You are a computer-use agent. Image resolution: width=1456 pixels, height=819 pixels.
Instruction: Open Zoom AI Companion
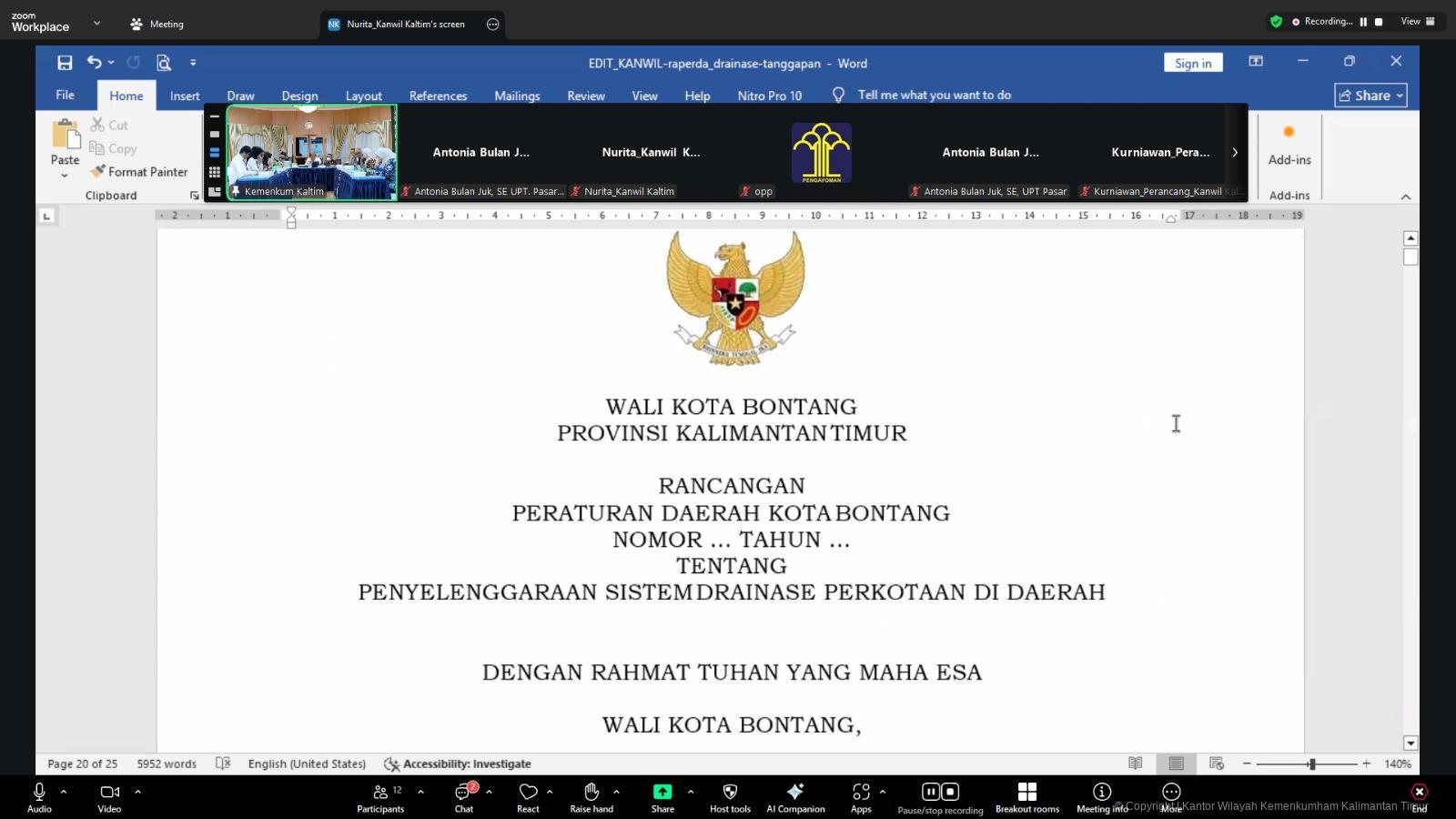click(795, 797)
